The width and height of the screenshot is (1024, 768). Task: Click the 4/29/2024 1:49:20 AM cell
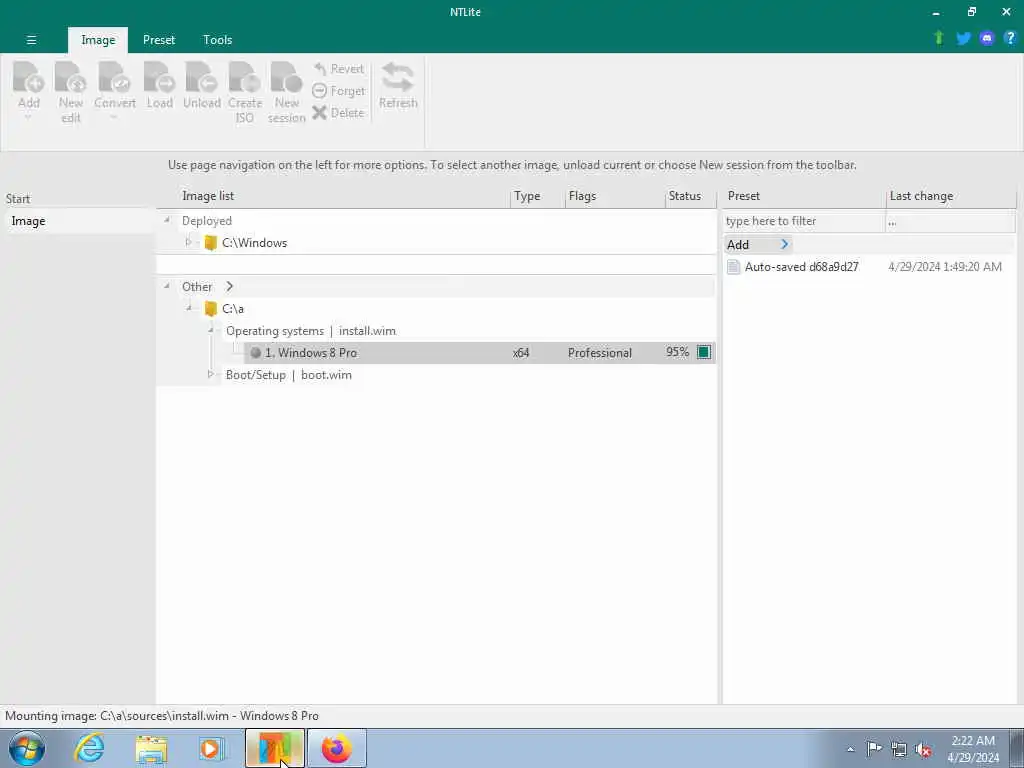(x=944, y=266)
